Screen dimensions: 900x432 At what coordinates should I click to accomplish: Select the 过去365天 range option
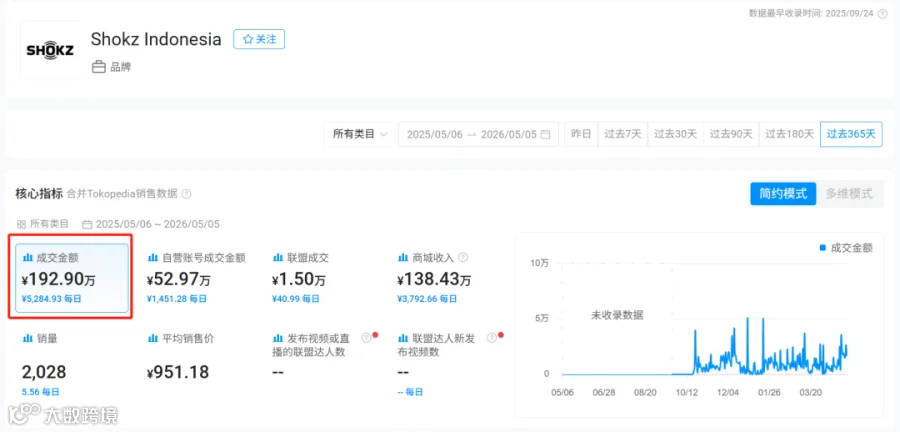(x=851, y=134)
